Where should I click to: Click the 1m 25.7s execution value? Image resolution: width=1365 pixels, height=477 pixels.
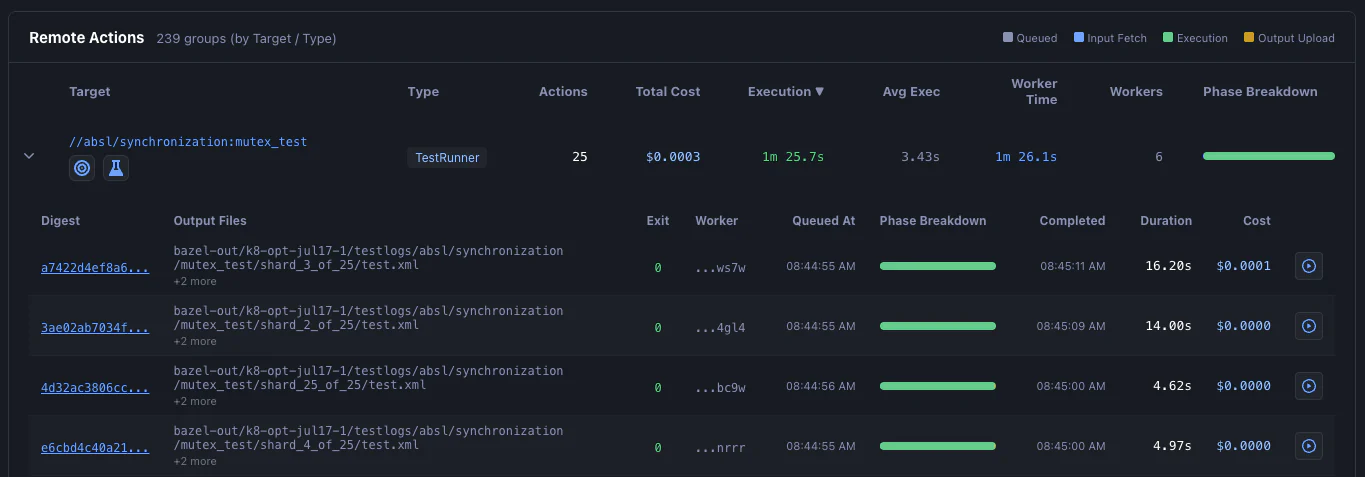[793, 157]
